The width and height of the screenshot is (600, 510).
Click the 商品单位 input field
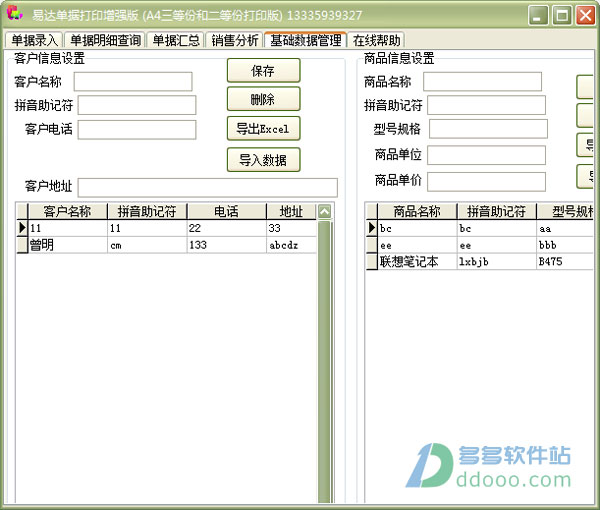(486, 155)
